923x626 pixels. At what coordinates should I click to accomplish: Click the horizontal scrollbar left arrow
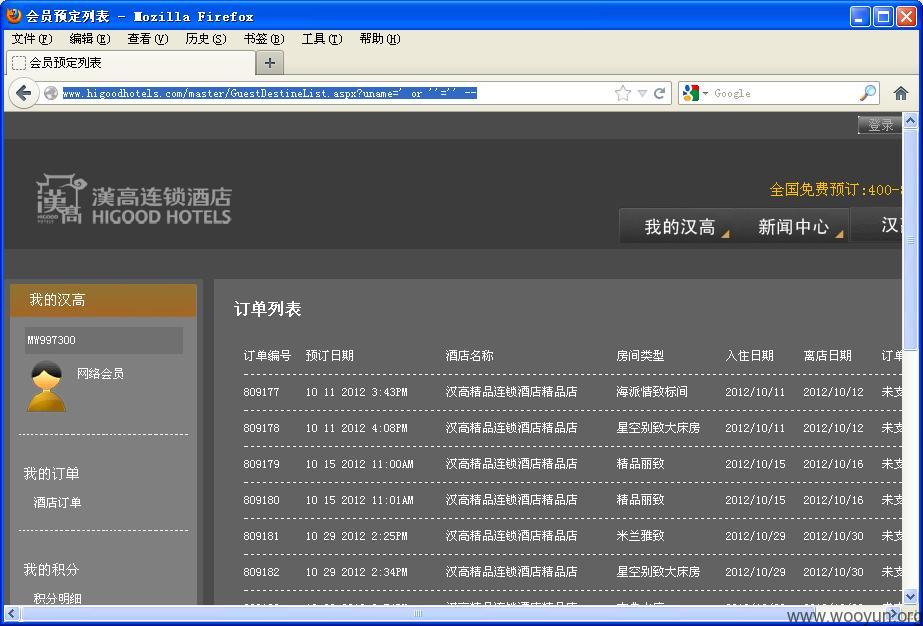(11, 614)
